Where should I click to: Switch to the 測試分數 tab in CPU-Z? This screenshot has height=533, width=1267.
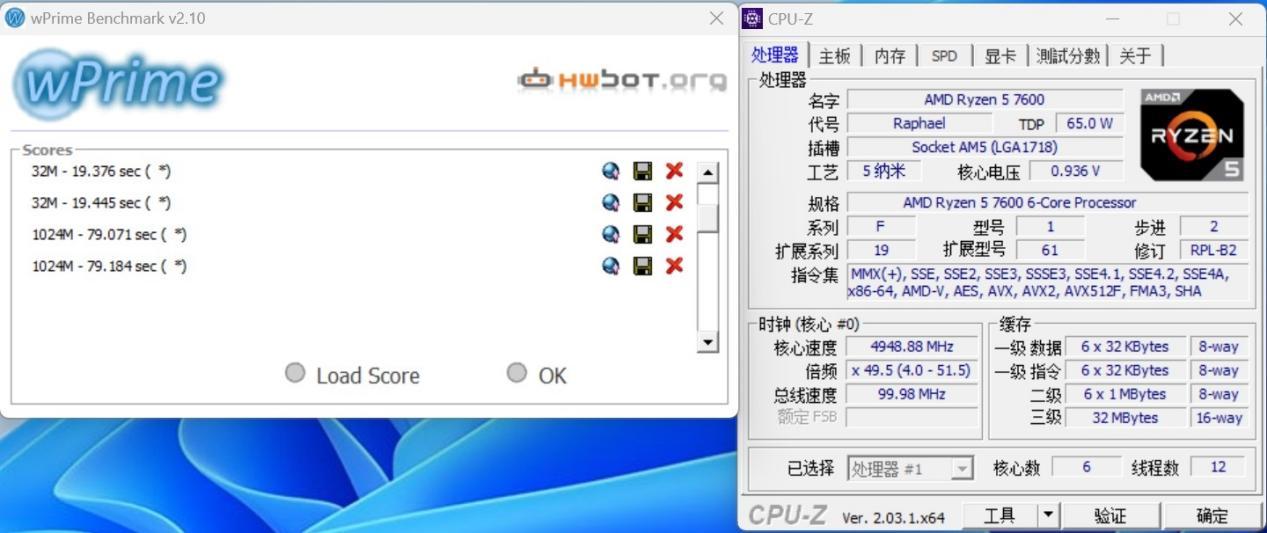coord(1068,56)
